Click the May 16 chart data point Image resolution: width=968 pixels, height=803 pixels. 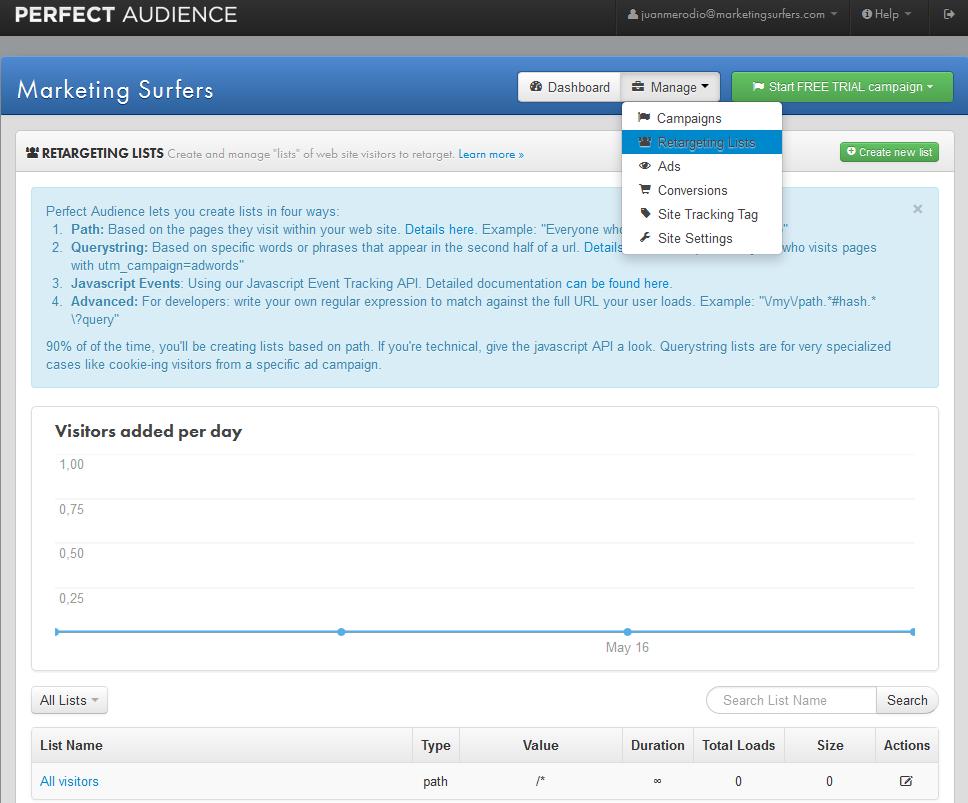point(627,632)
